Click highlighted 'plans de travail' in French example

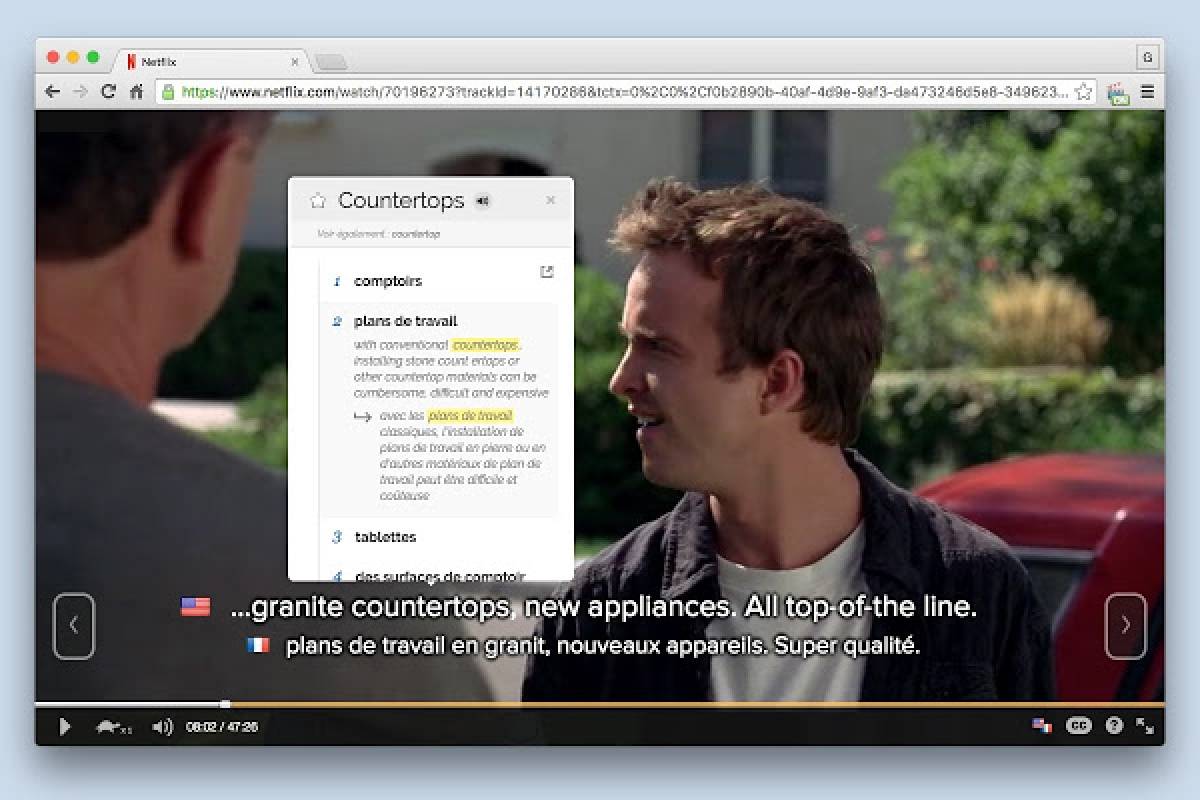(x=470, y=415)
